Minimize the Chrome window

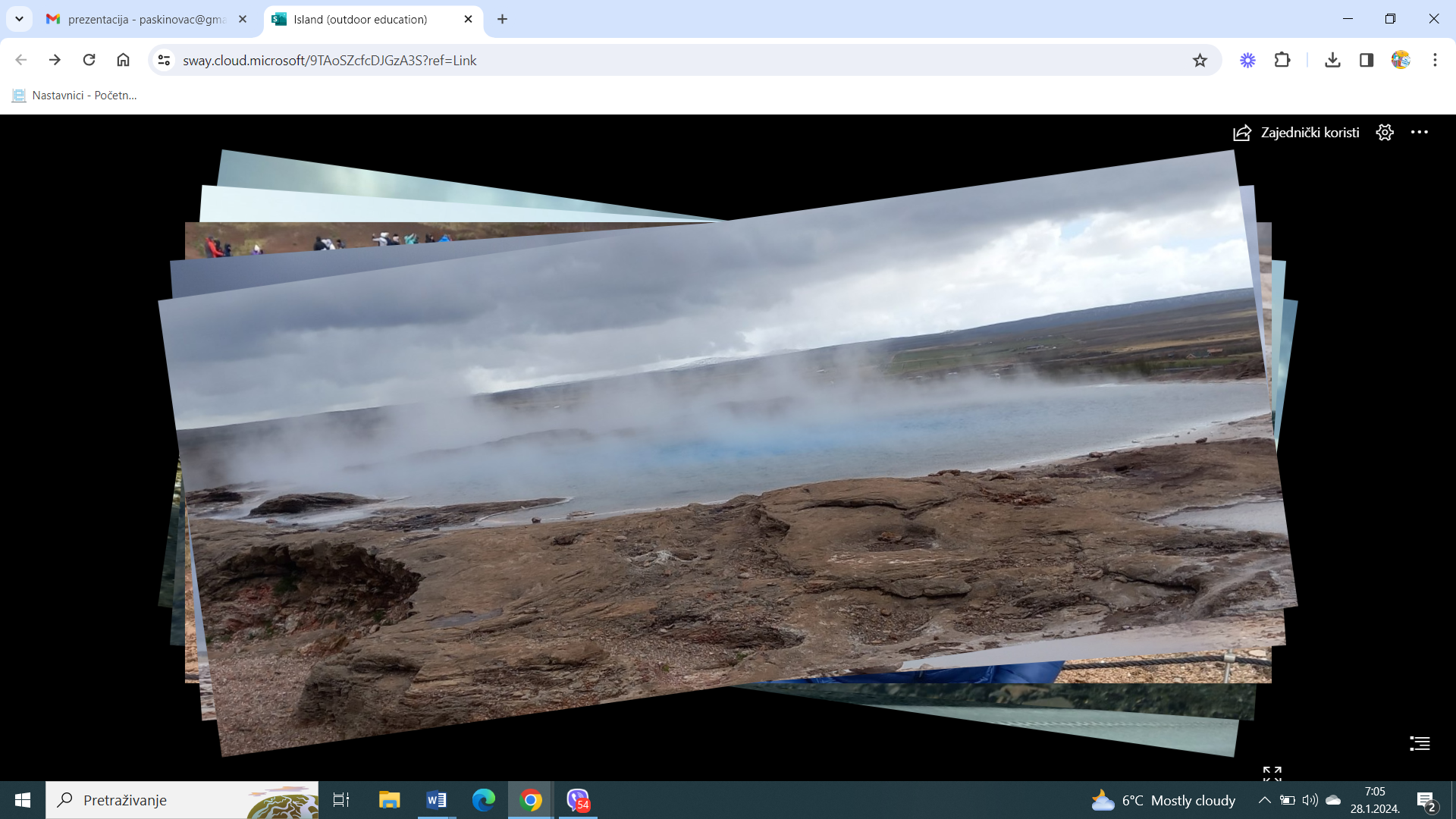[x=1348, y=19]
